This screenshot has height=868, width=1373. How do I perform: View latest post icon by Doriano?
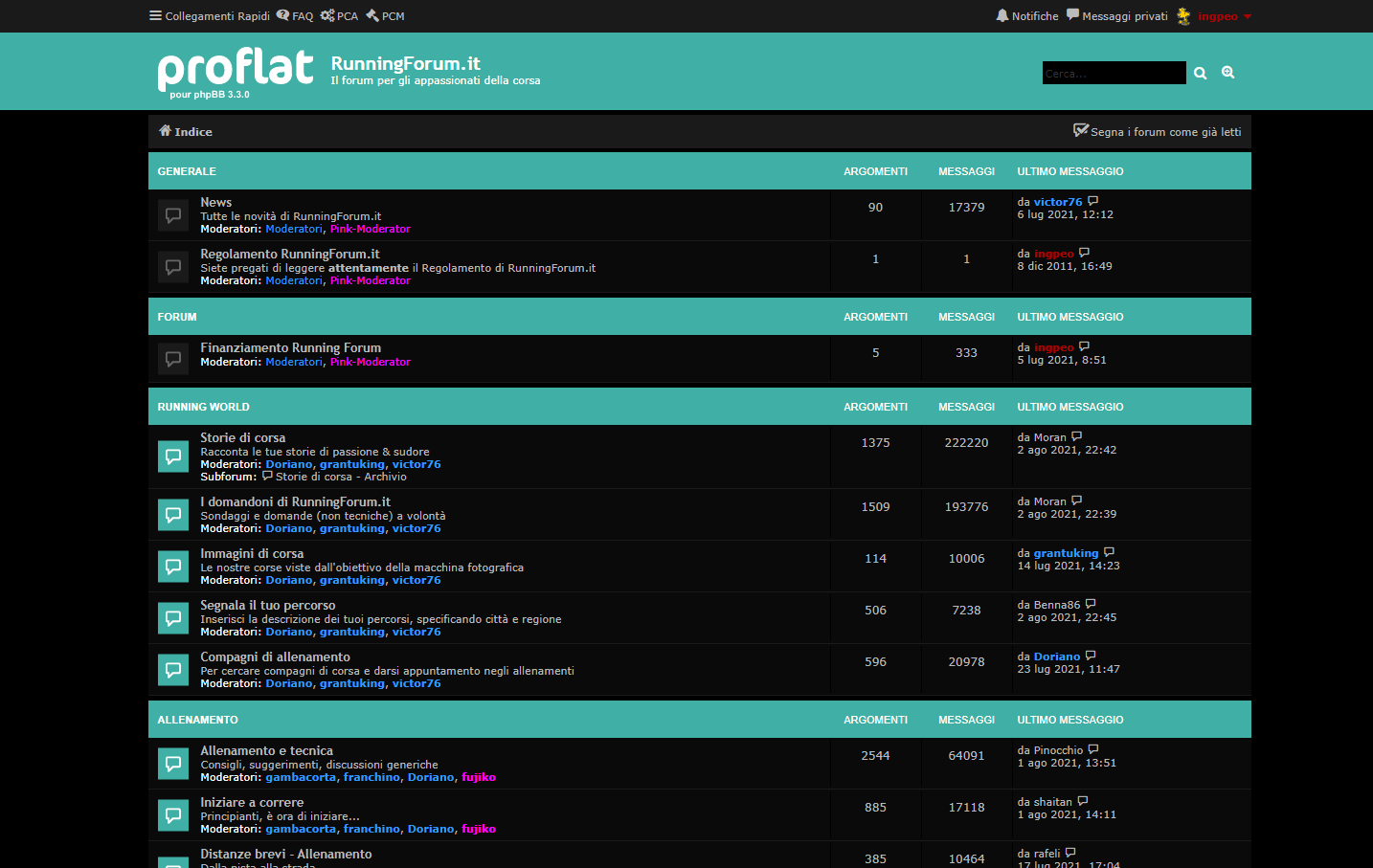pyautogui.click(x=1092, y=656)
